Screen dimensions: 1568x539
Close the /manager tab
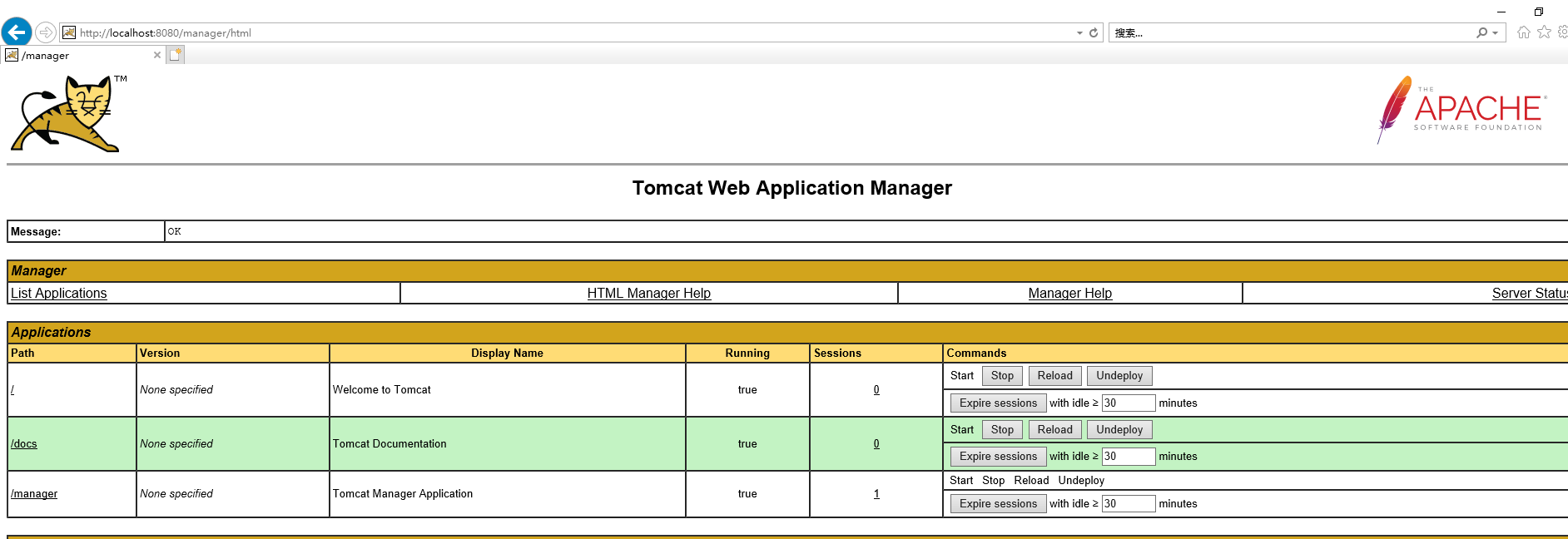pos(157,55)
